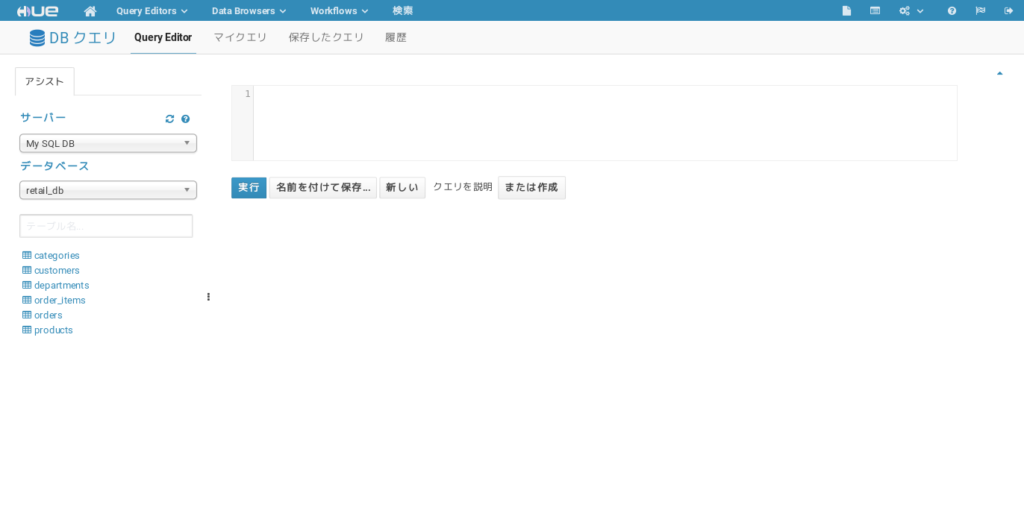Click the サーバー heading text
The image size is (1024, 528).
pyautogui.click(x=43, y=118)
